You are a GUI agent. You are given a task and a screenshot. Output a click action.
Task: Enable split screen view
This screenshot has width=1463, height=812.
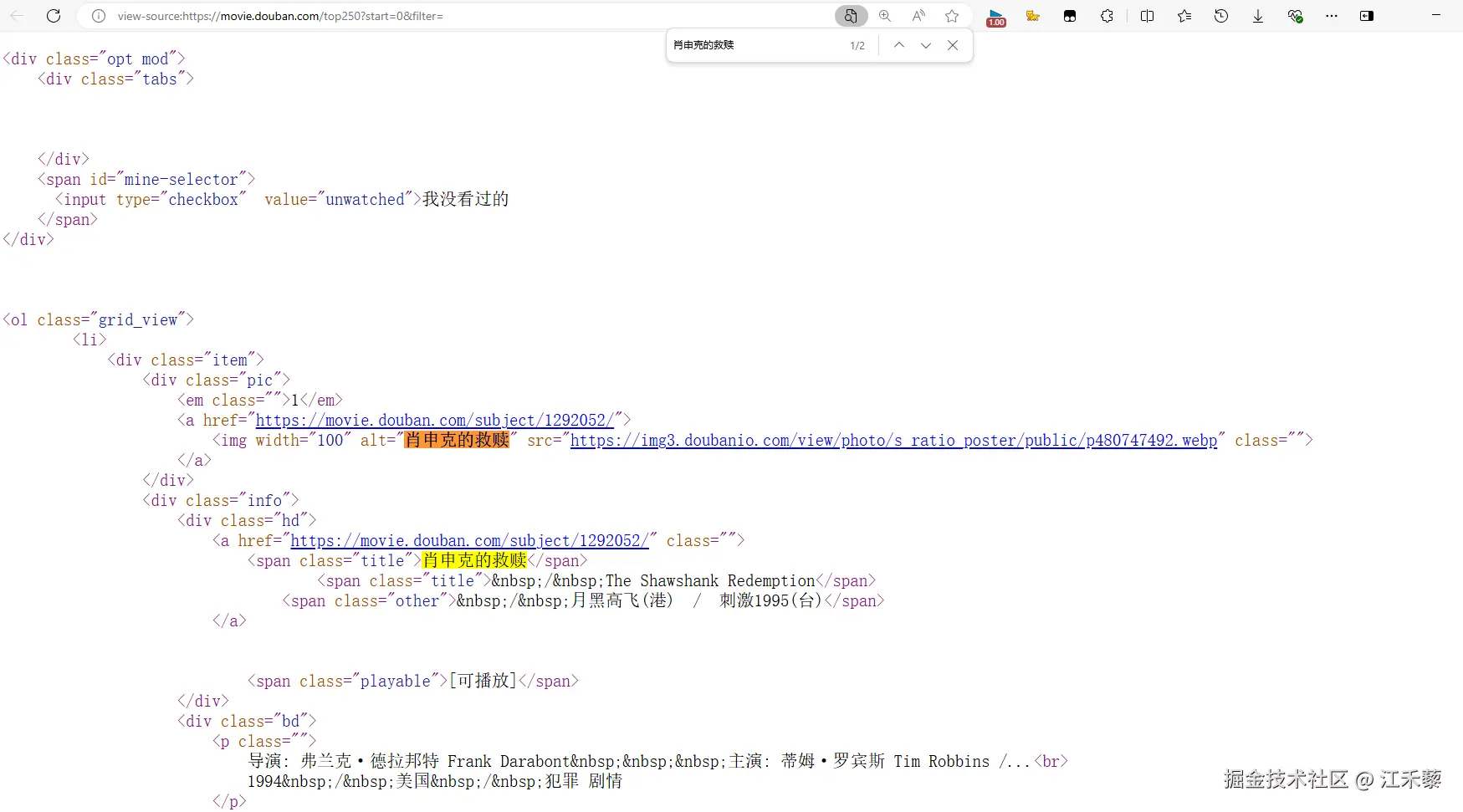(1147, 16)
